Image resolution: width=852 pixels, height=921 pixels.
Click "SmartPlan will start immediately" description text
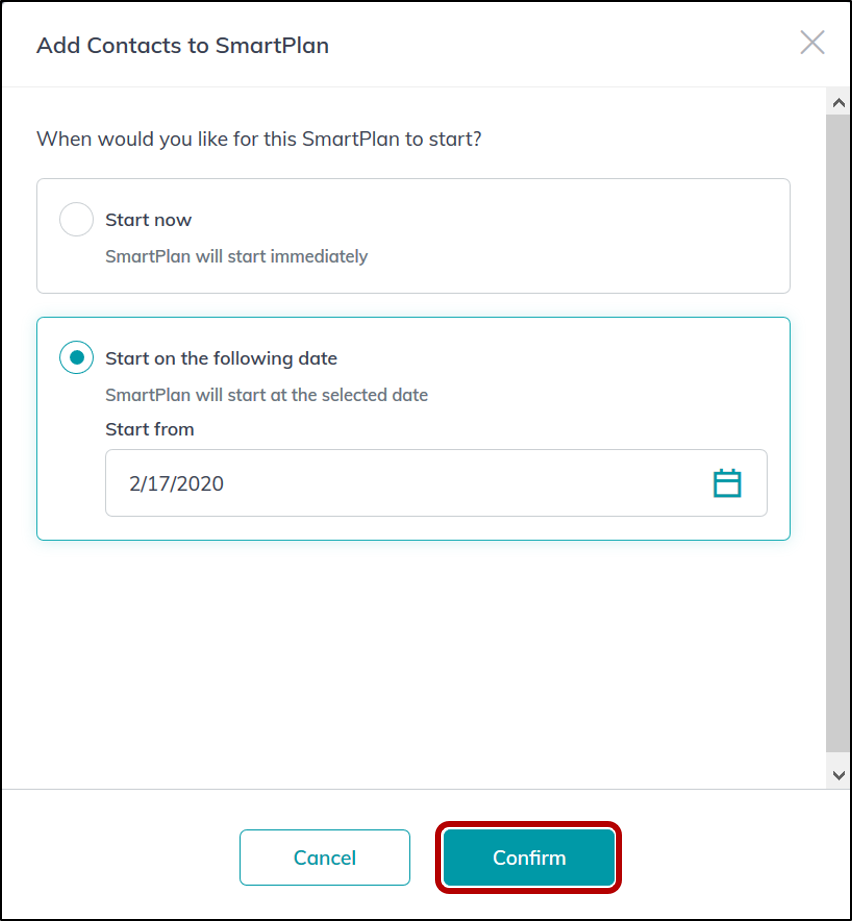coord(237,257)
